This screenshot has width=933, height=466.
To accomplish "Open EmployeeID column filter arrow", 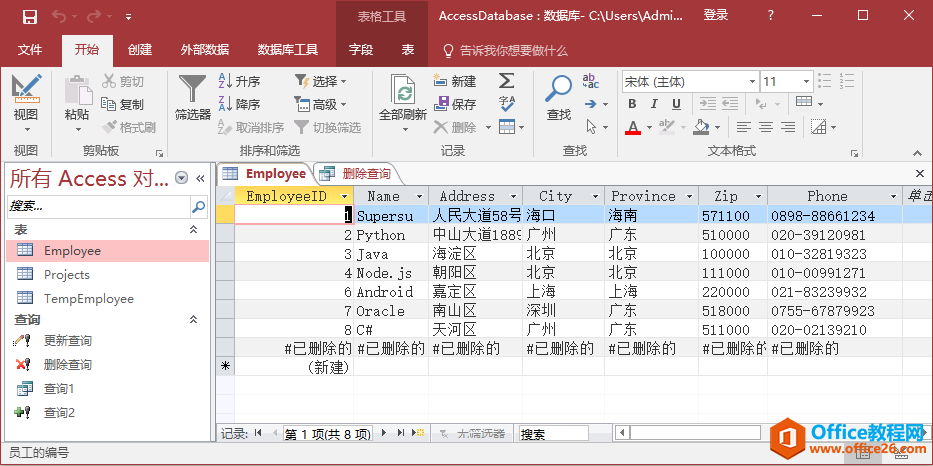I will 344,196.
